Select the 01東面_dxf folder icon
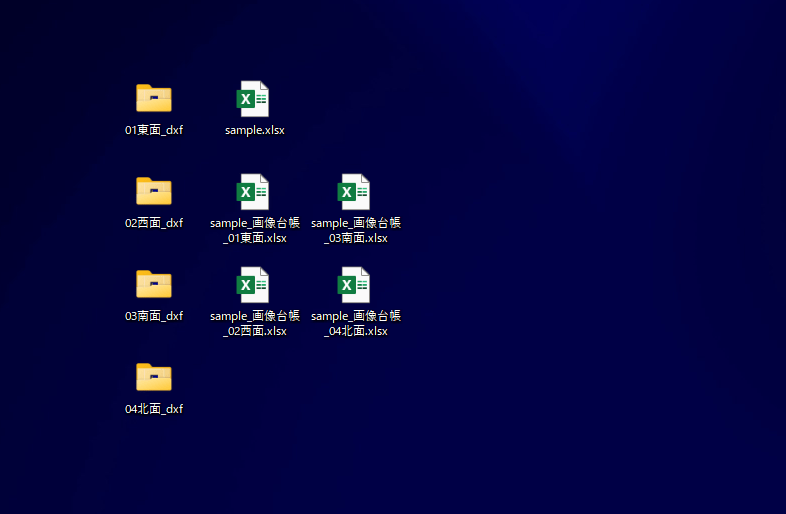The width and height of the screenshot is (786, 514). tap(154, 98)
